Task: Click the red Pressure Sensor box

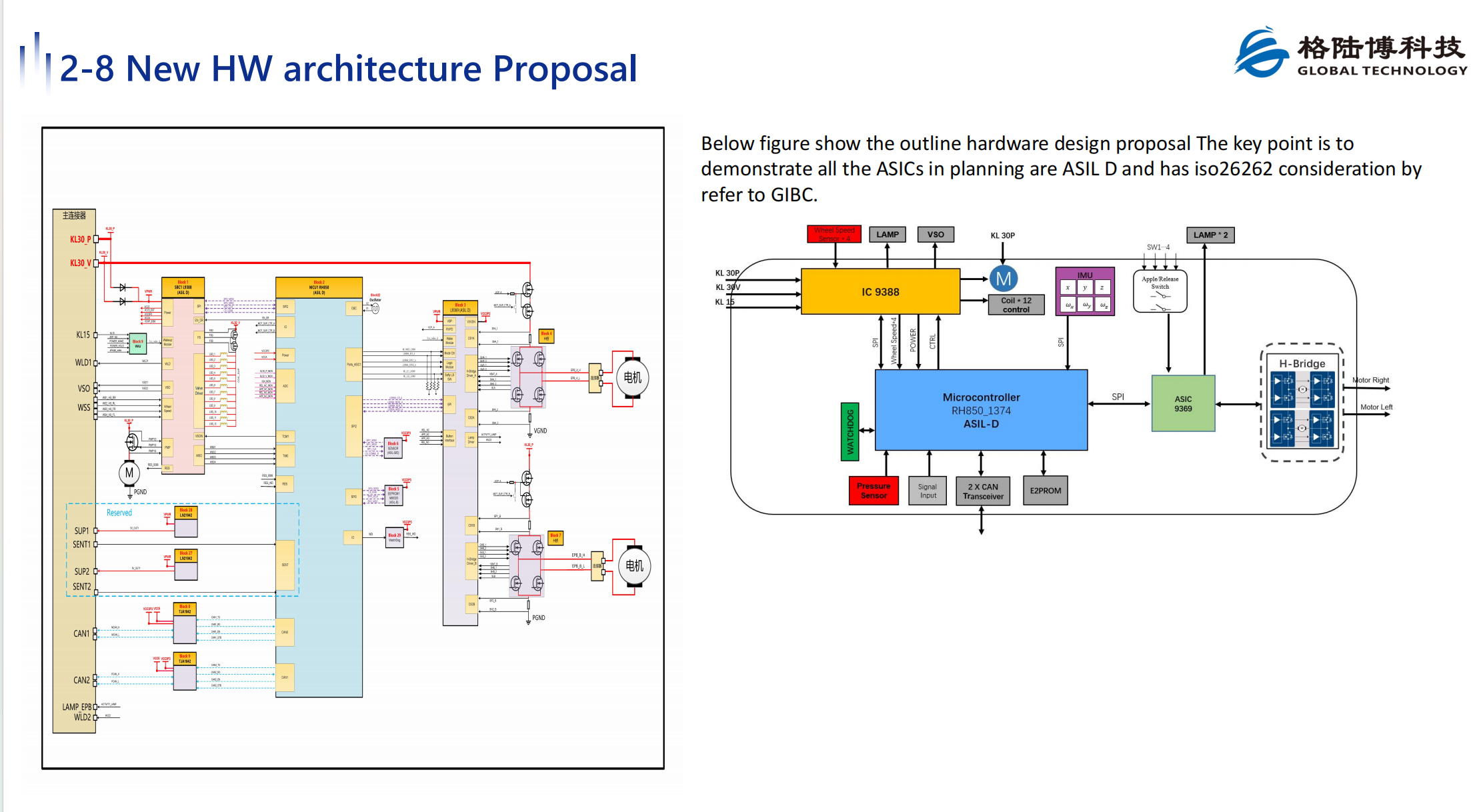Action: coord(874,491)
